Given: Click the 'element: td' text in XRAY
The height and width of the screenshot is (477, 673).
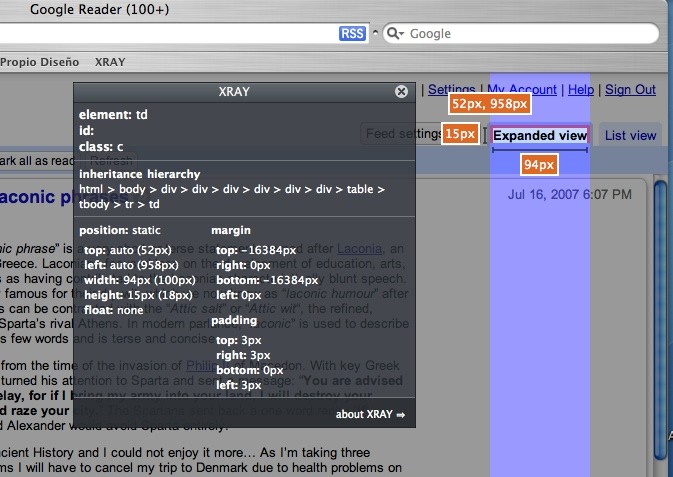Looking at the screenshot, I should (113, 115).
